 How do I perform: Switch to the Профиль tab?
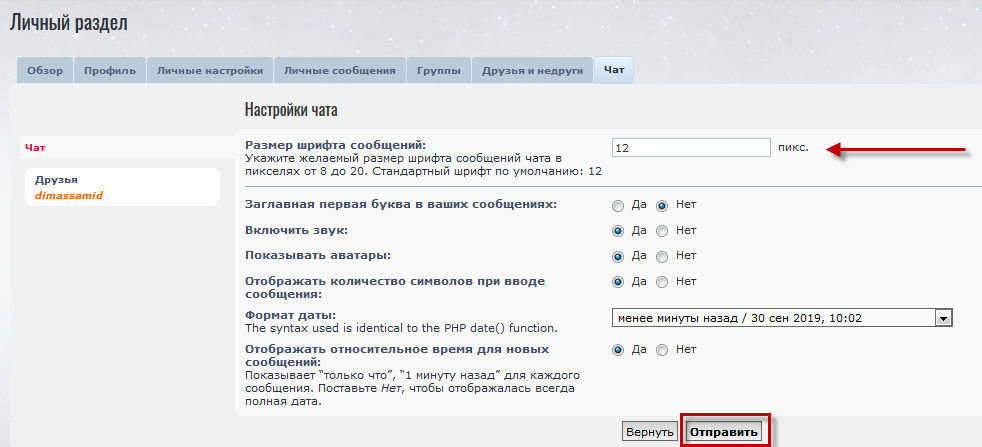[x=110, y=70]
